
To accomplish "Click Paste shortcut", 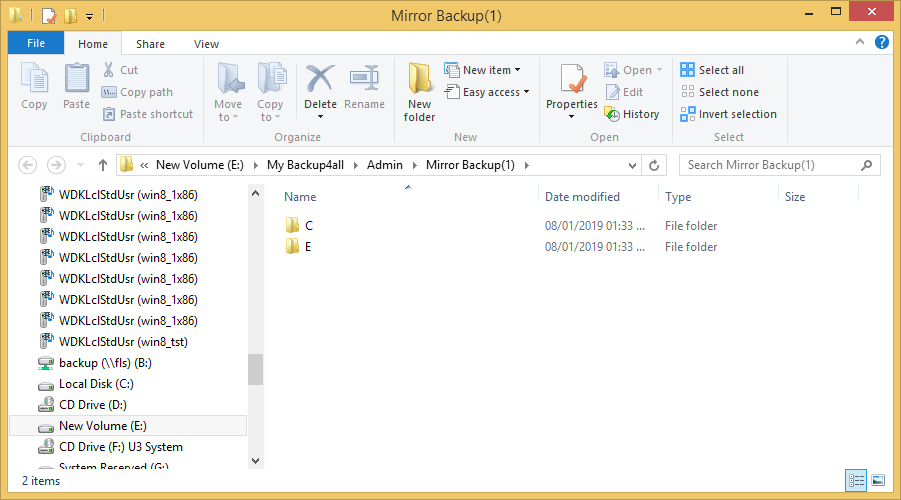I will [x=148, y=114].
